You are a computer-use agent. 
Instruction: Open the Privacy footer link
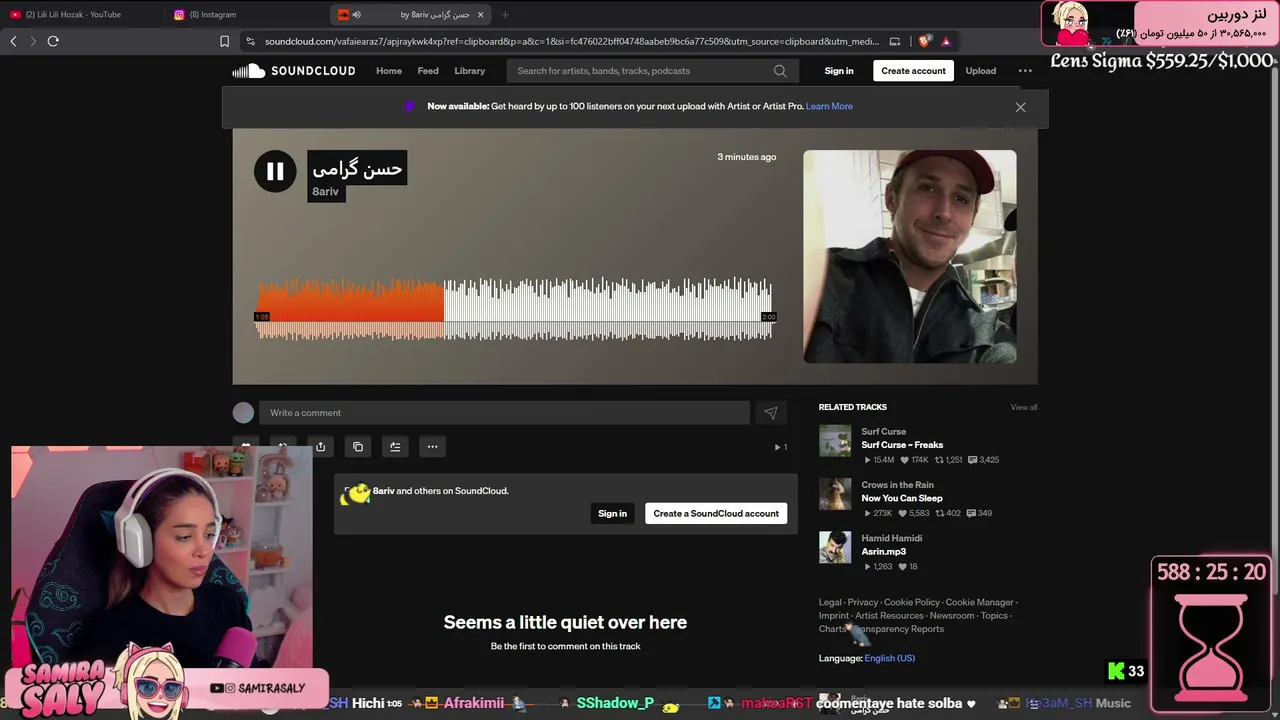pyautogui.click(x=863, y=602)
